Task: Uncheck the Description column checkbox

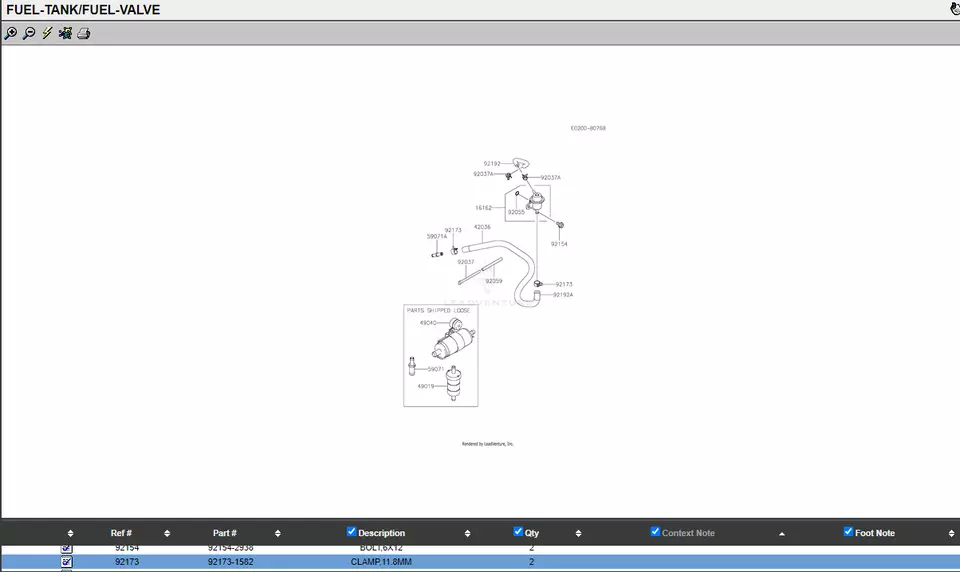Action: point(351,532)
